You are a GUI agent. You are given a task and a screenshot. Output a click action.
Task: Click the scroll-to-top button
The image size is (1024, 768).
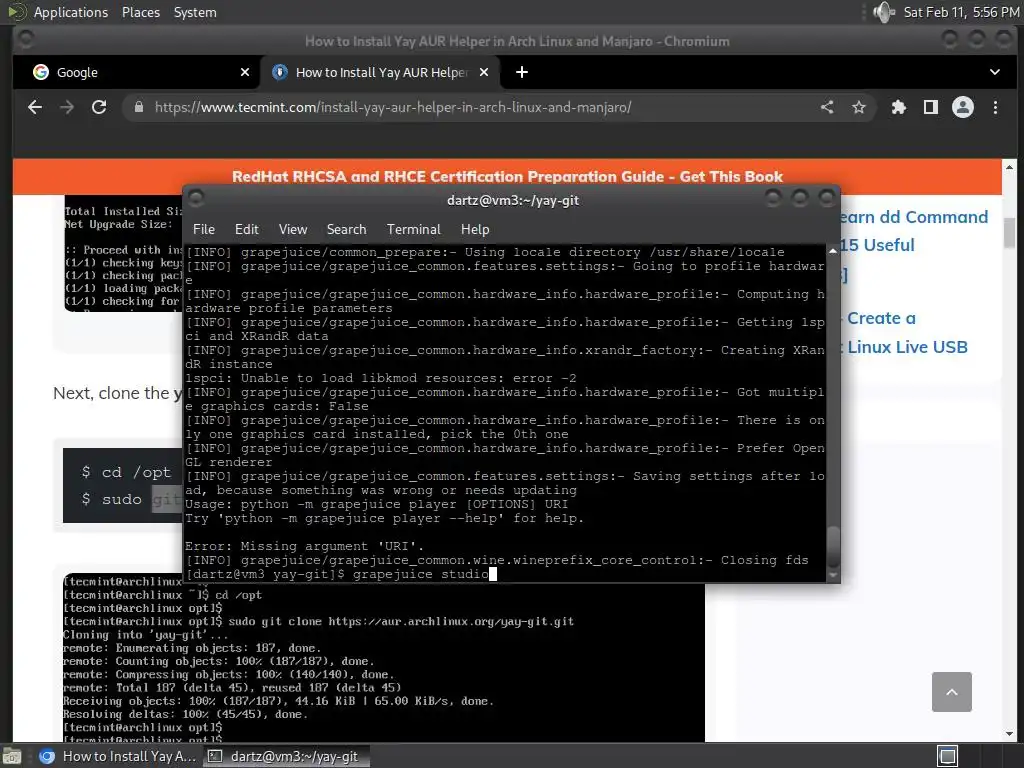point(952,692)
